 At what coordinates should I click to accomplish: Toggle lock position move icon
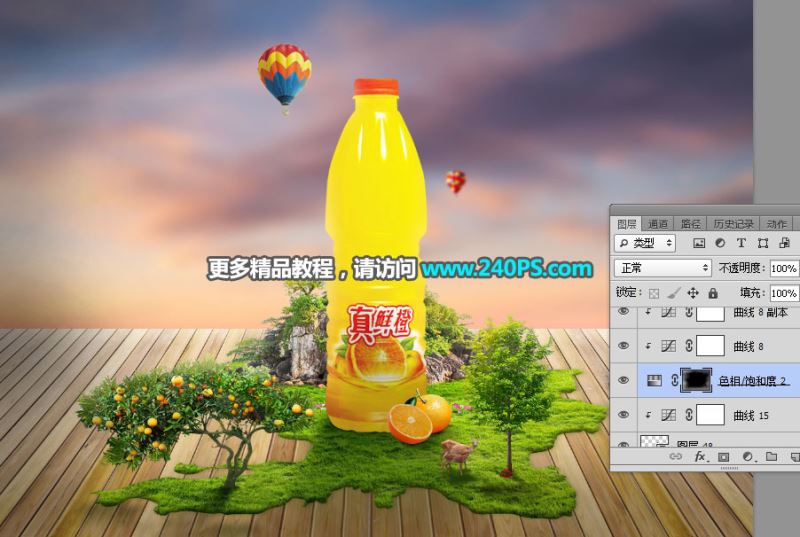(693, 293)
